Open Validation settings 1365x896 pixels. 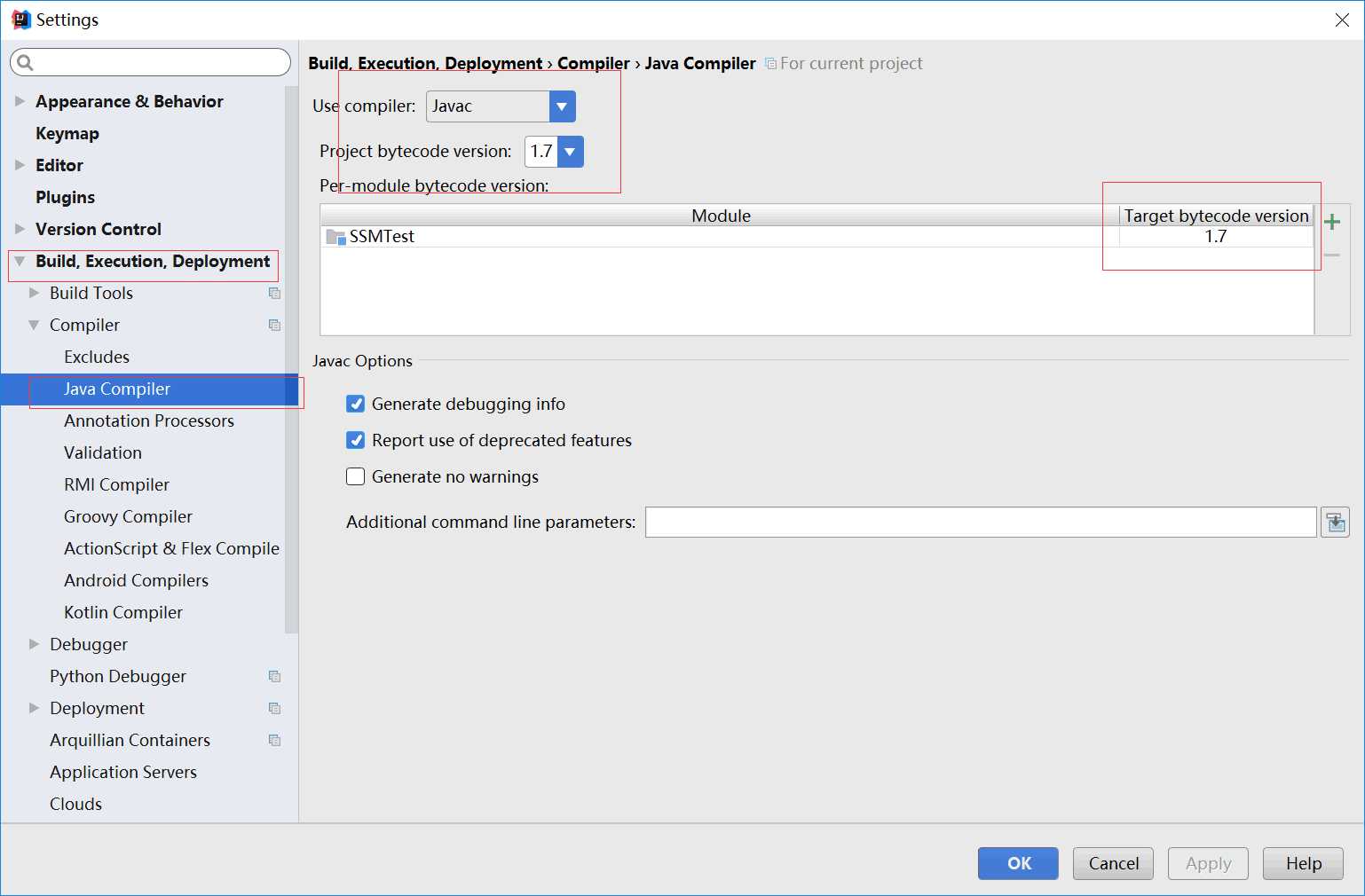point(103,453)
